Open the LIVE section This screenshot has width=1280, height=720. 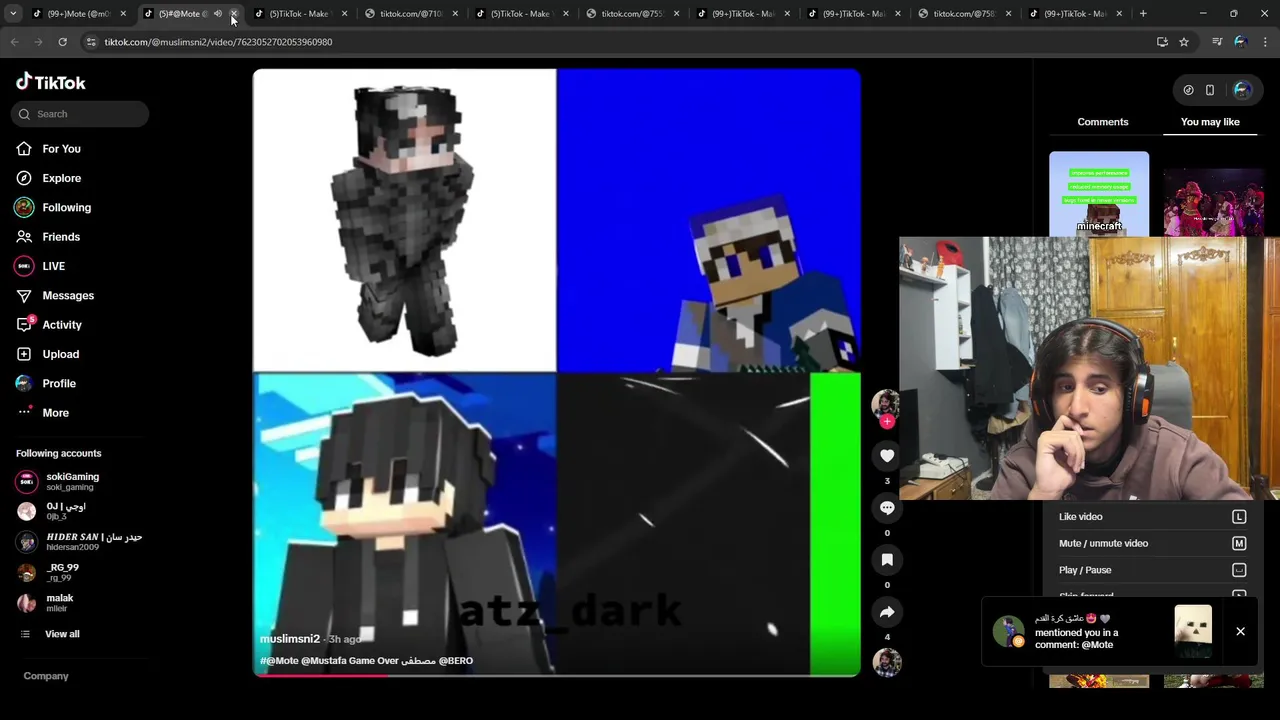pos(53,266)
